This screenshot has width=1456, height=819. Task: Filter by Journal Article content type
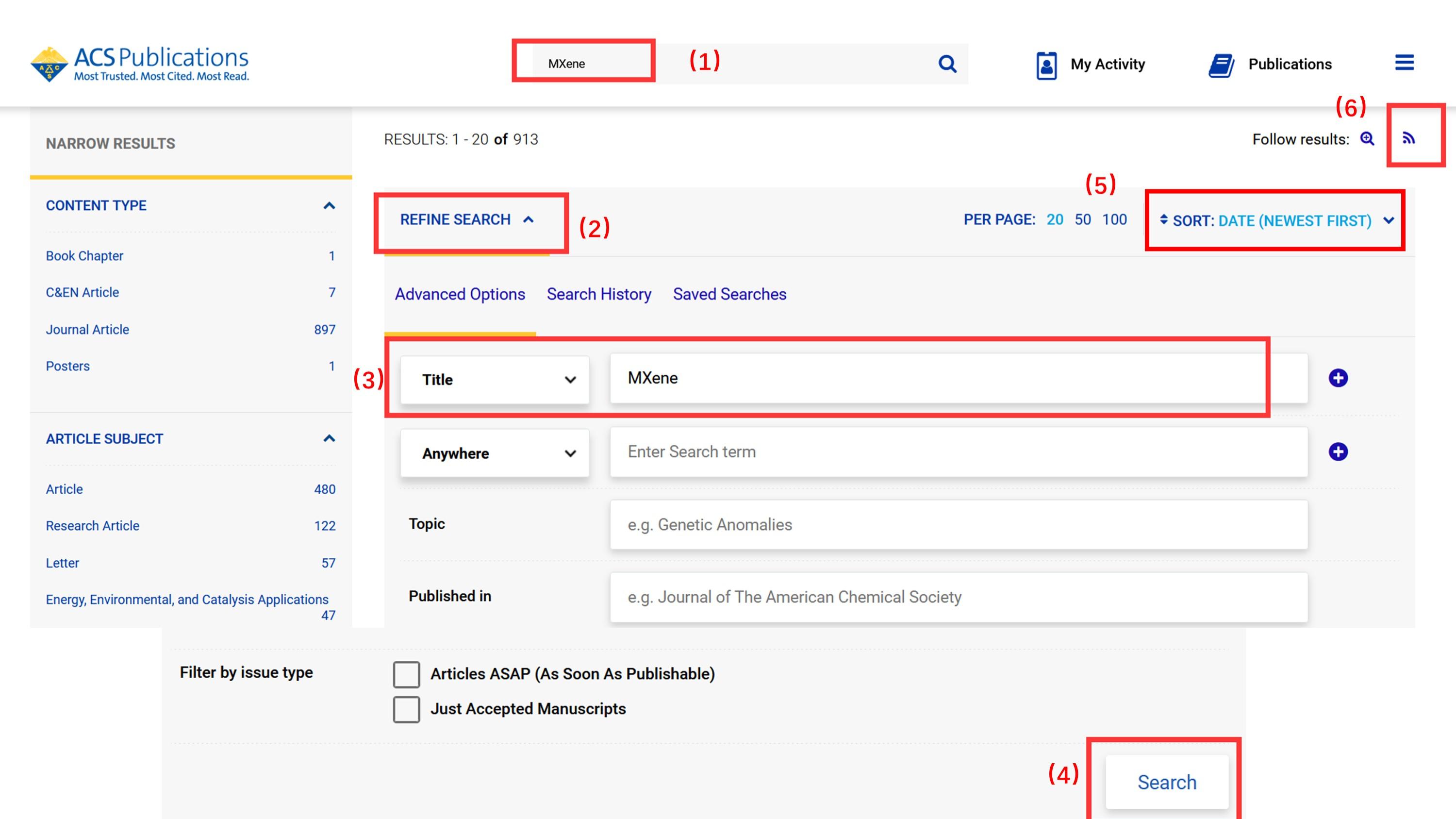point(88,330)
